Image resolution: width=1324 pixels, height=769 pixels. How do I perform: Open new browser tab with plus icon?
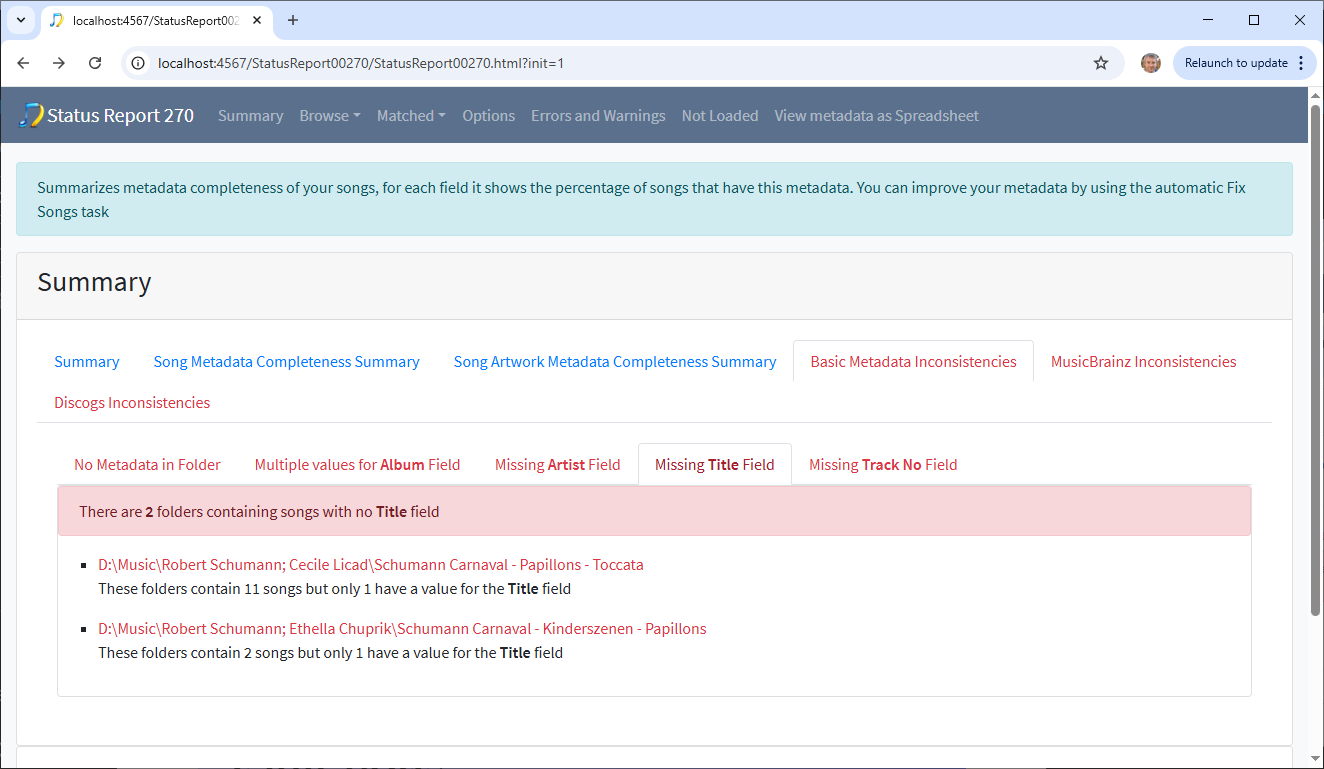293,20
